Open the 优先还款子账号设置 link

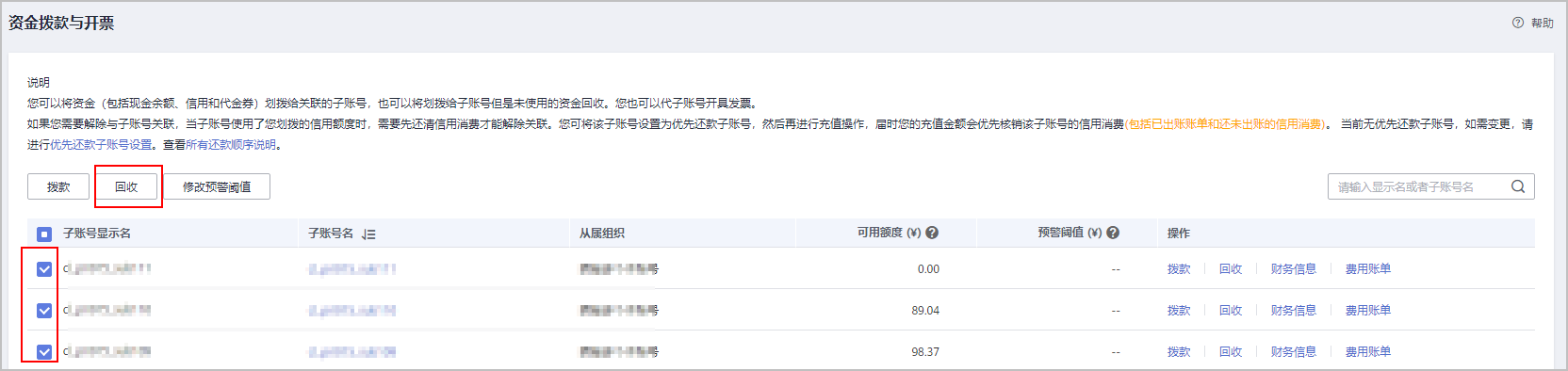pyautogui.click(x=101, y=145)
